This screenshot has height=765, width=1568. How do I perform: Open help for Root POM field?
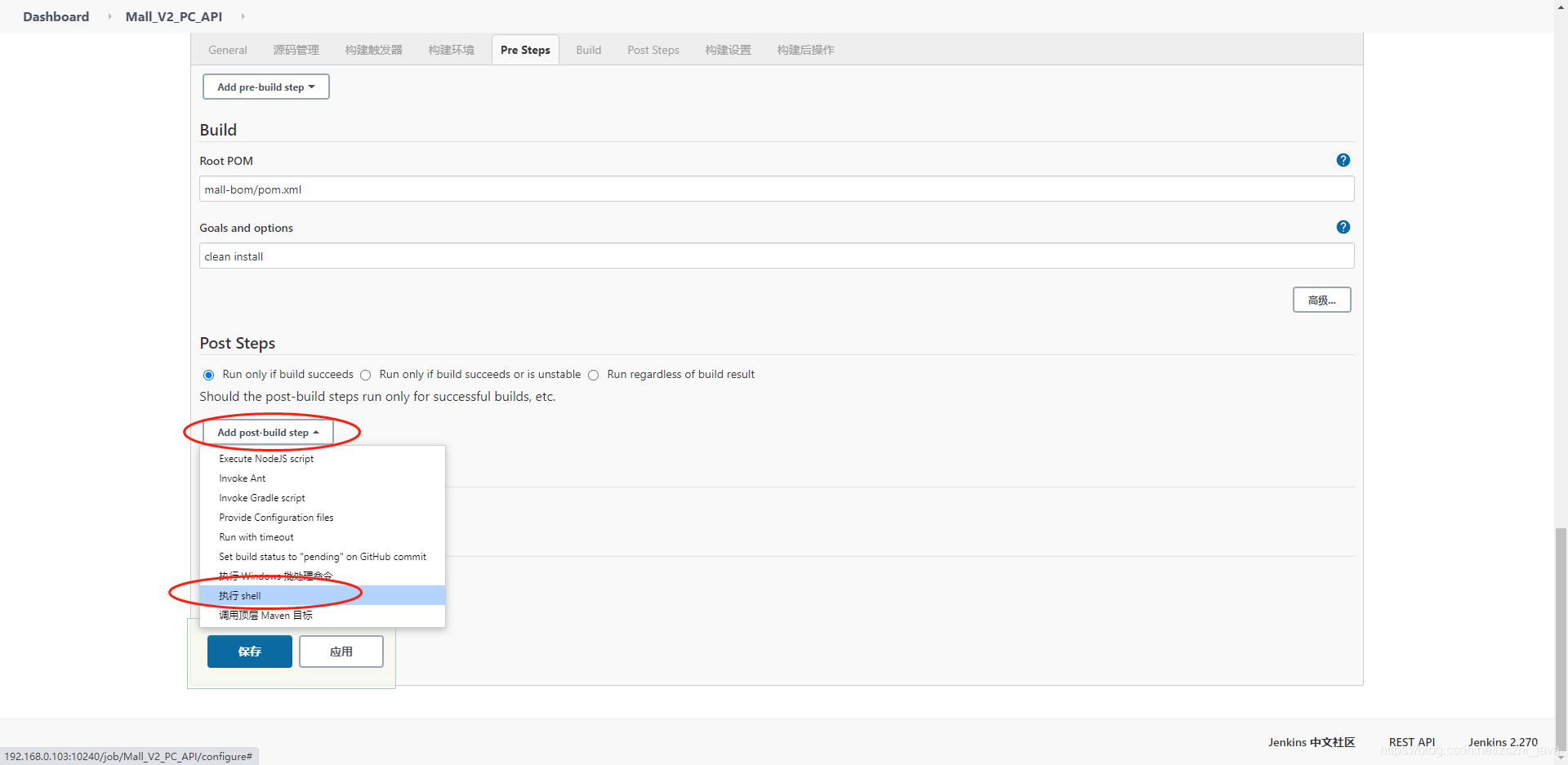click(1343, 160)
